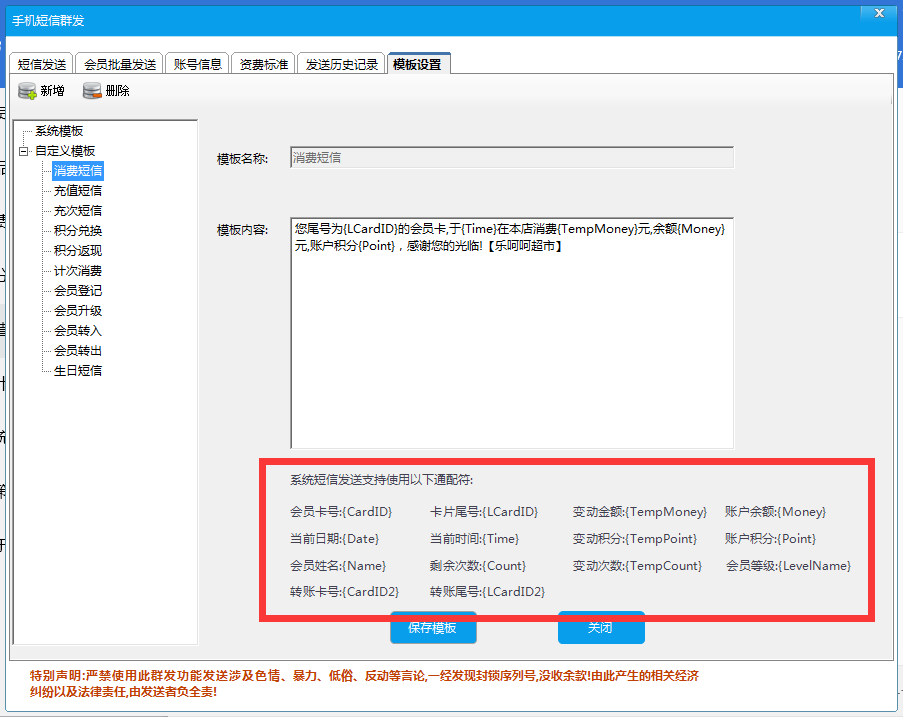The image size is (903, 717).
Task: Select the 系统模板 tree node
Action: pyautogui.click(x=59, y=131)
